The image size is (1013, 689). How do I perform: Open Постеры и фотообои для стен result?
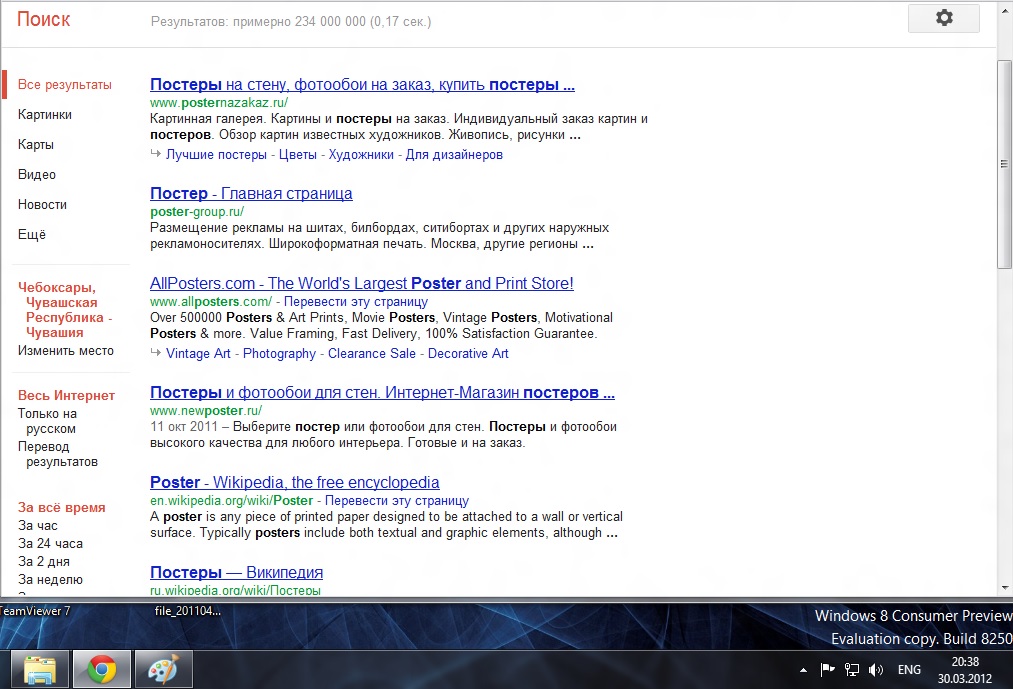(382, 392)
